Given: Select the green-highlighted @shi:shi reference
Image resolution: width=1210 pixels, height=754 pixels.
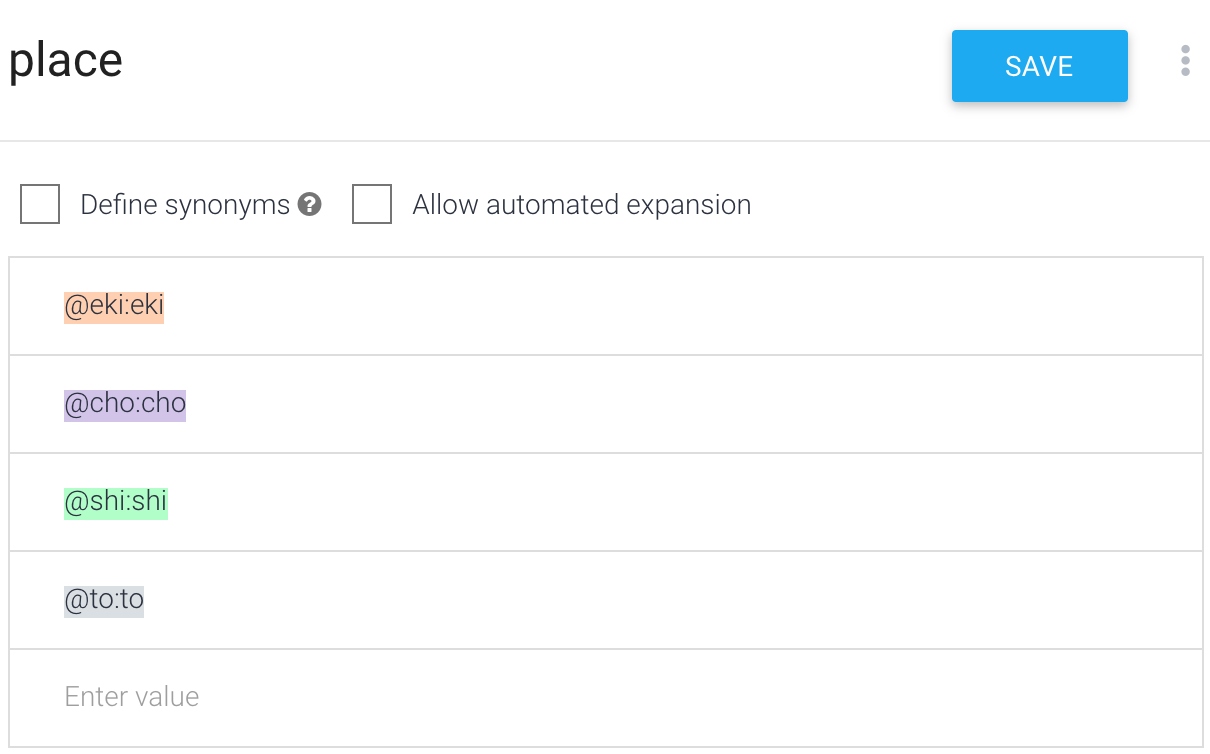Looking at the screenshot, I should (116, 502).
